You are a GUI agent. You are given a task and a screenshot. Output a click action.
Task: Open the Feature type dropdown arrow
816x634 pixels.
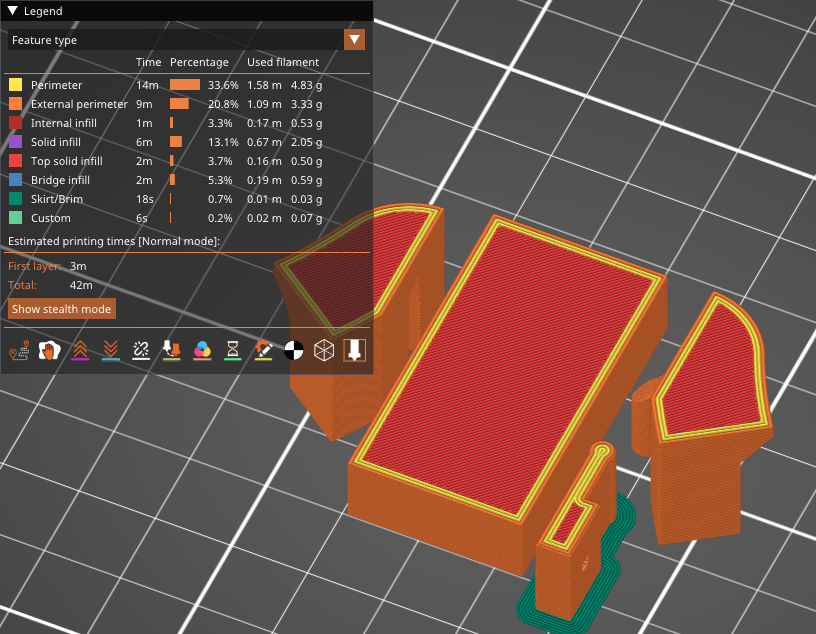coord(354,40)
